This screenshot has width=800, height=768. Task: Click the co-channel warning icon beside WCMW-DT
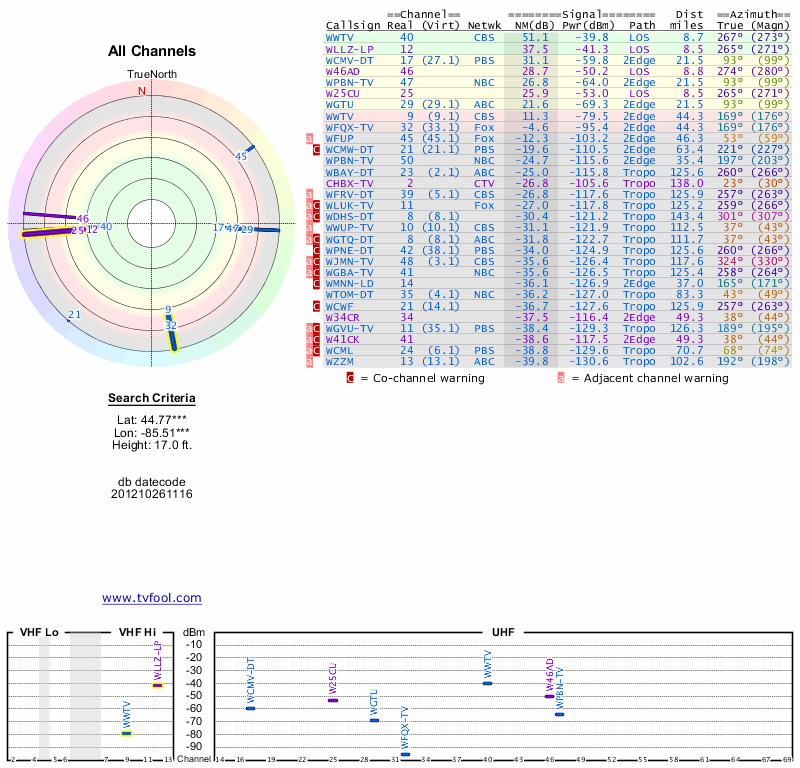317,150
